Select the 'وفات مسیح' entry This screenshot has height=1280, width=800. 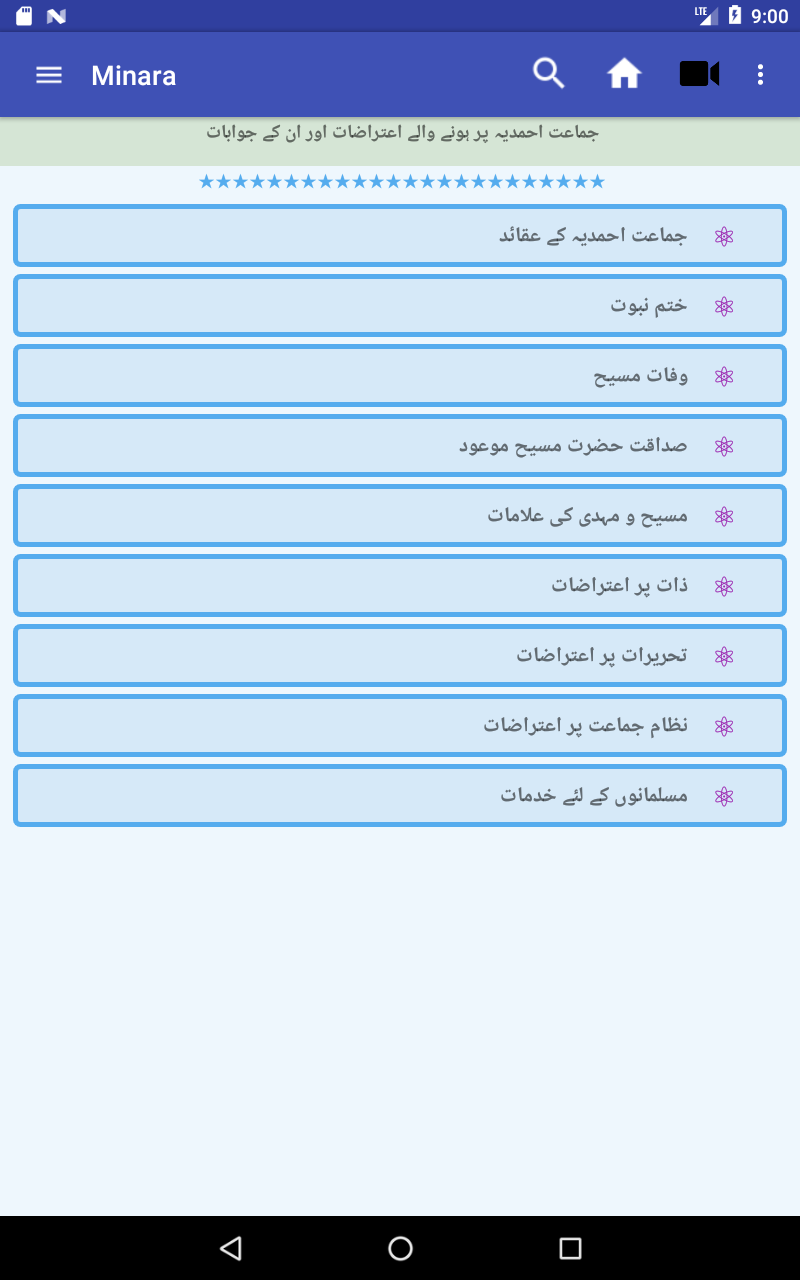pos(400,376)
